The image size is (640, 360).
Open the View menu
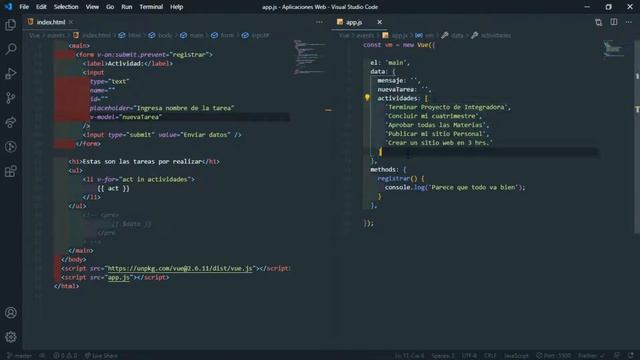point(92,7)
